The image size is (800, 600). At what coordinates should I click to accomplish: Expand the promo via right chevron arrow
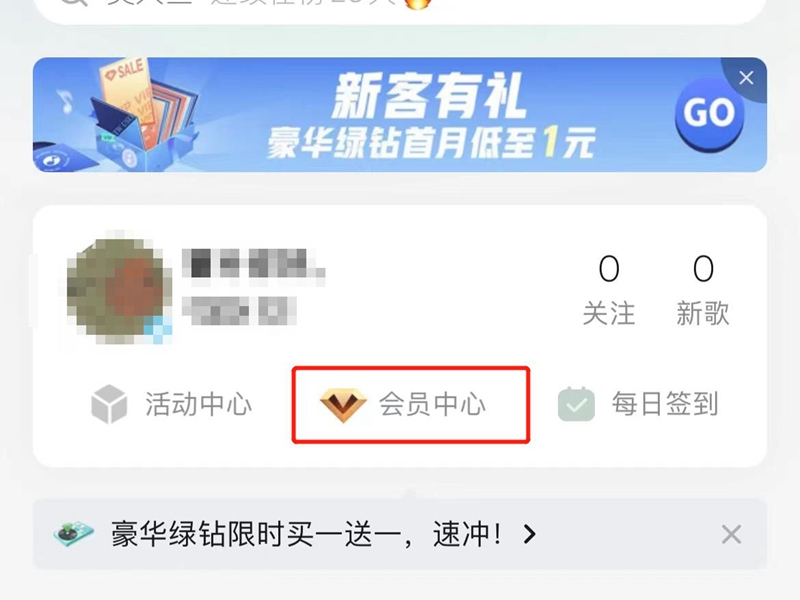tap(530, 534)
